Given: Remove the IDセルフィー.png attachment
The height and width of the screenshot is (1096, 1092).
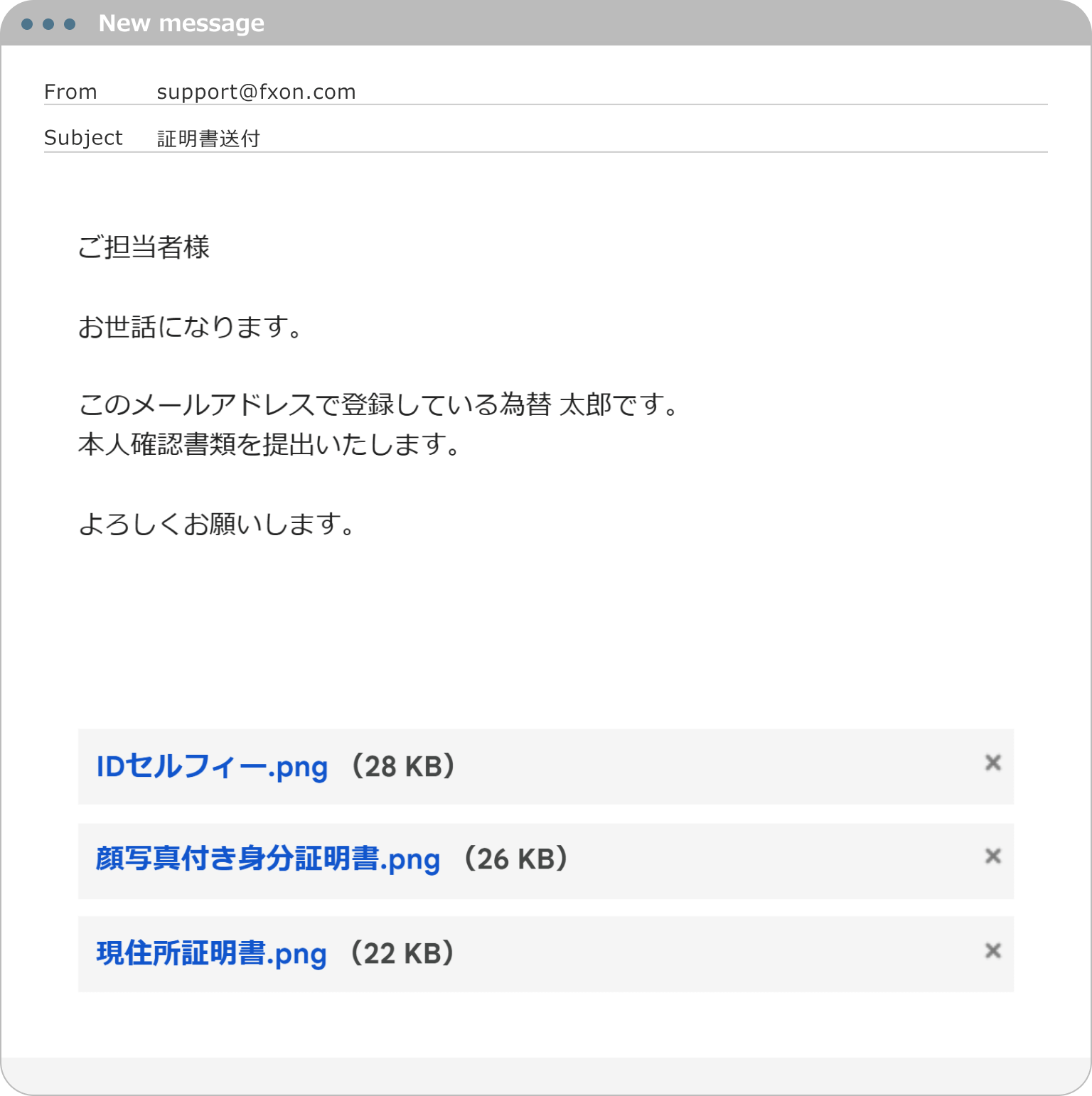Looking at the screenshot, I should click(x=993, y=763).
